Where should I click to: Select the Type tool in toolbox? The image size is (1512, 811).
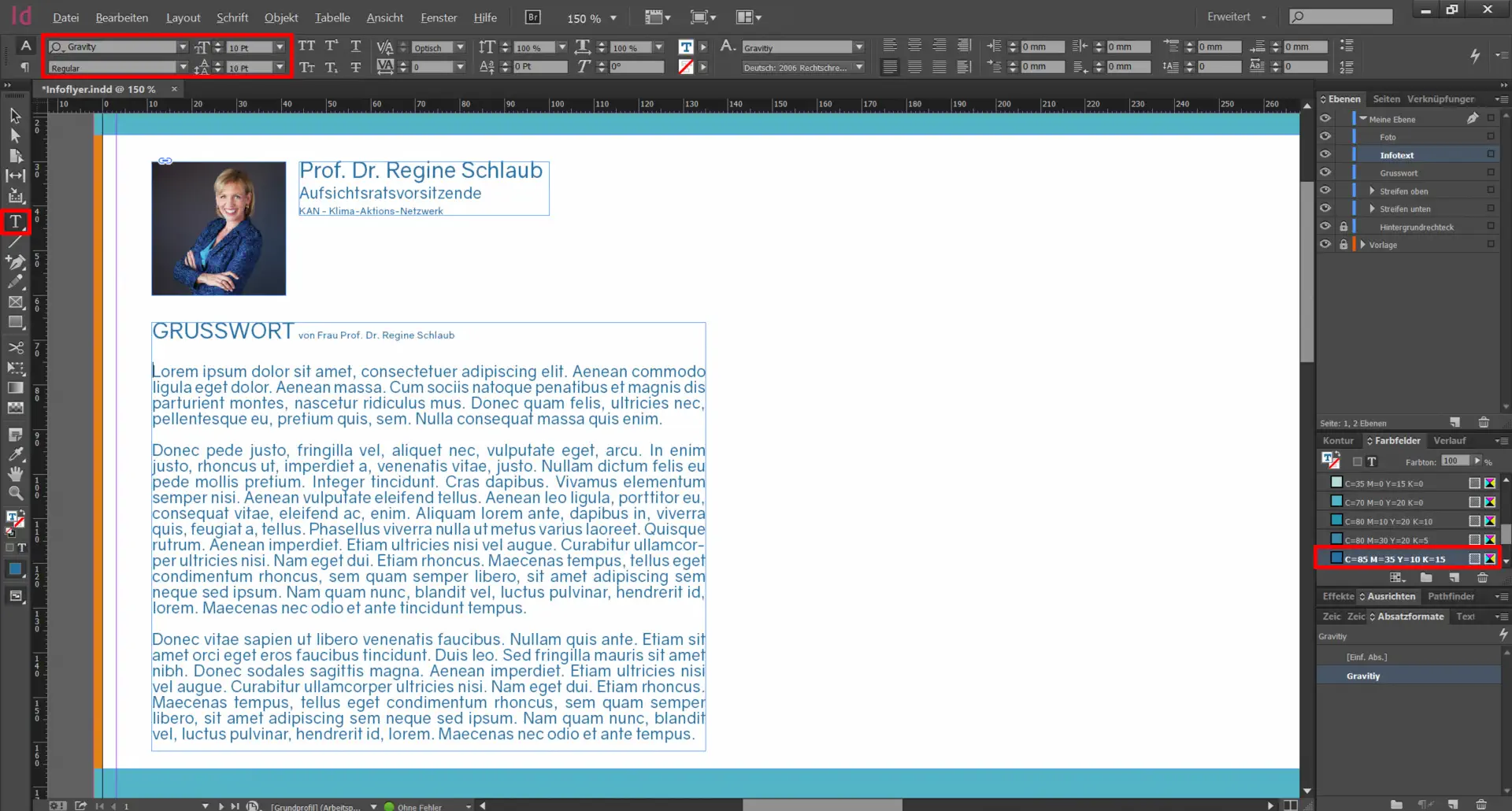pyautogui.click(x=15, y=222)
